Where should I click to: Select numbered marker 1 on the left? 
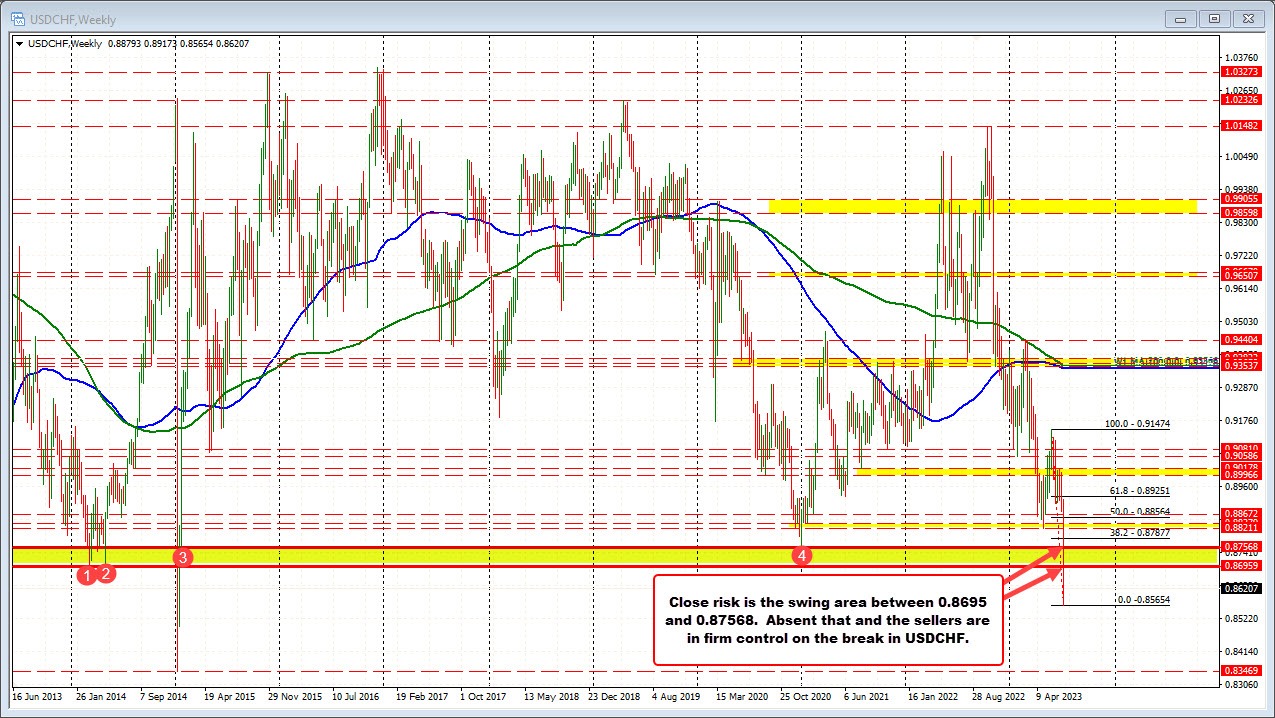pos(87,576)
